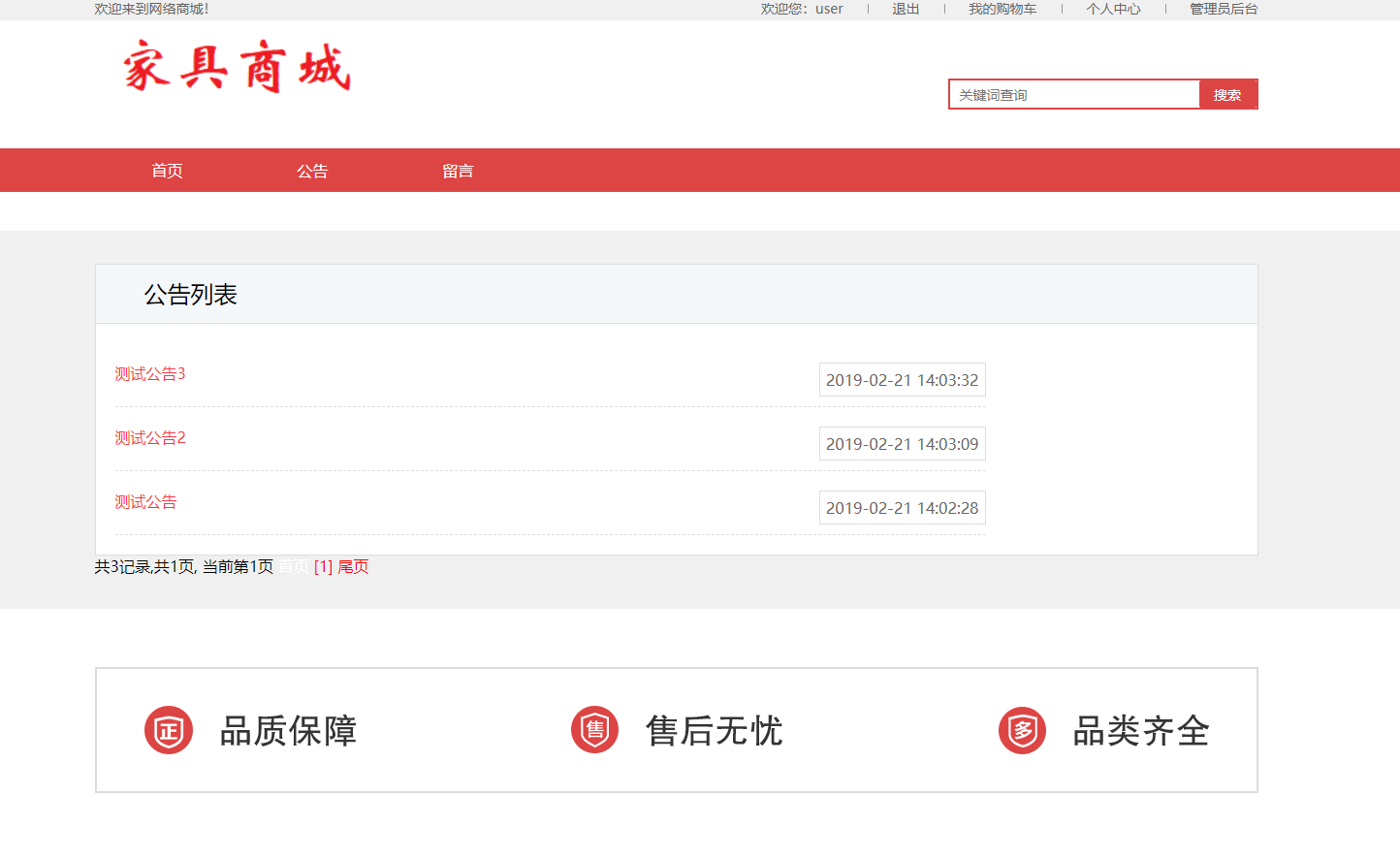Open the 留言 message board tab
The height and width of the screenshot is (858, 1400).
coord(457,170)
